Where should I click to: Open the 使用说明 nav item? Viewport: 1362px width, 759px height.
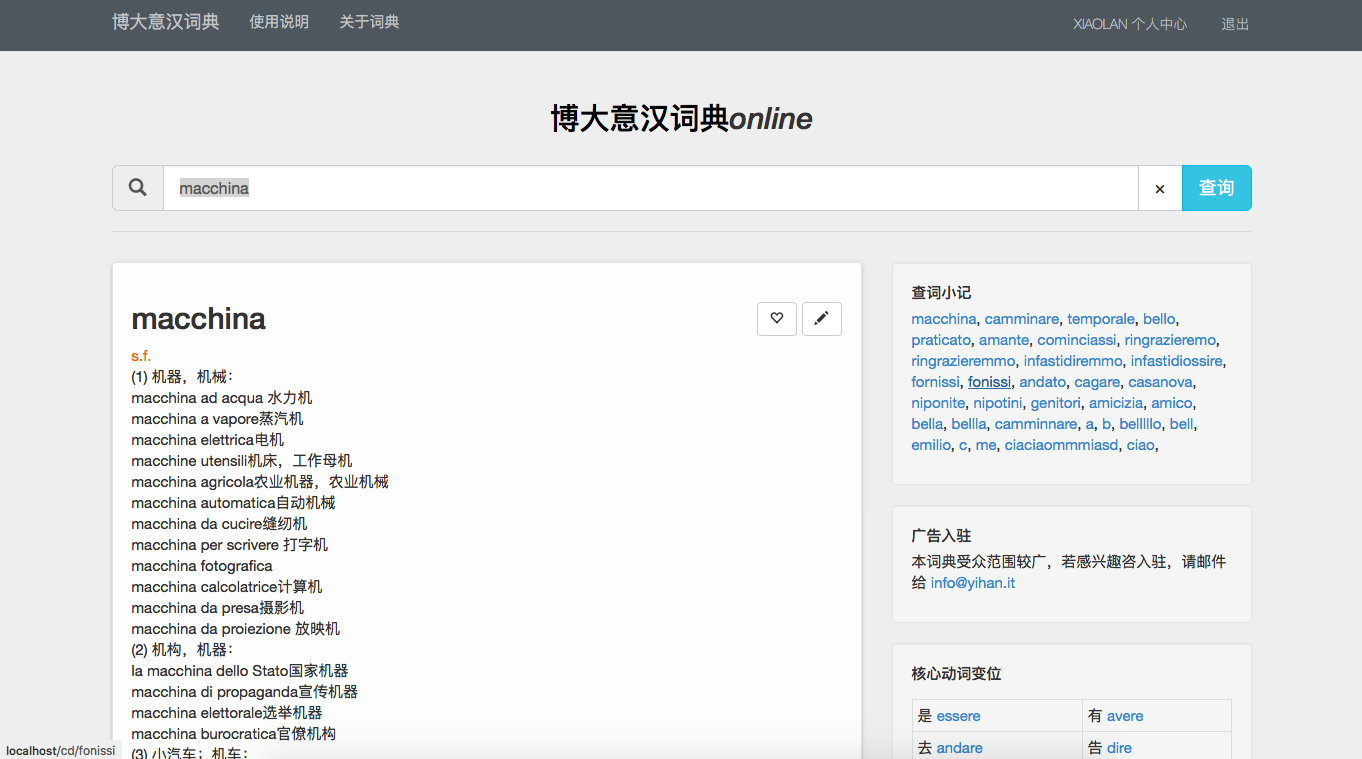pyautogui.click(x=279, y=22)
